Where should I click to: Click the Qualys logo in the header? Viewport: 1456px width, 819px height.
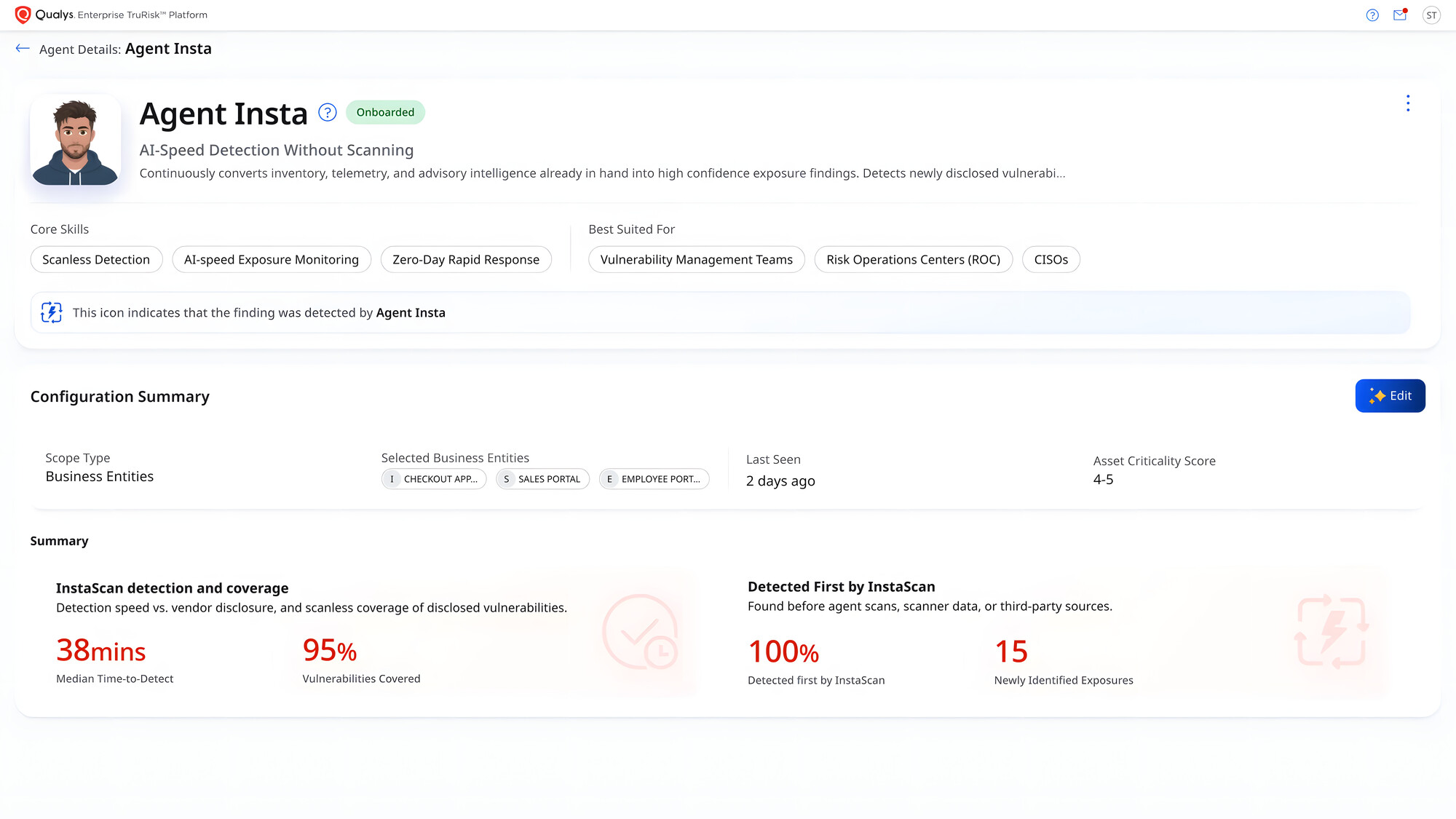(44, 15)
